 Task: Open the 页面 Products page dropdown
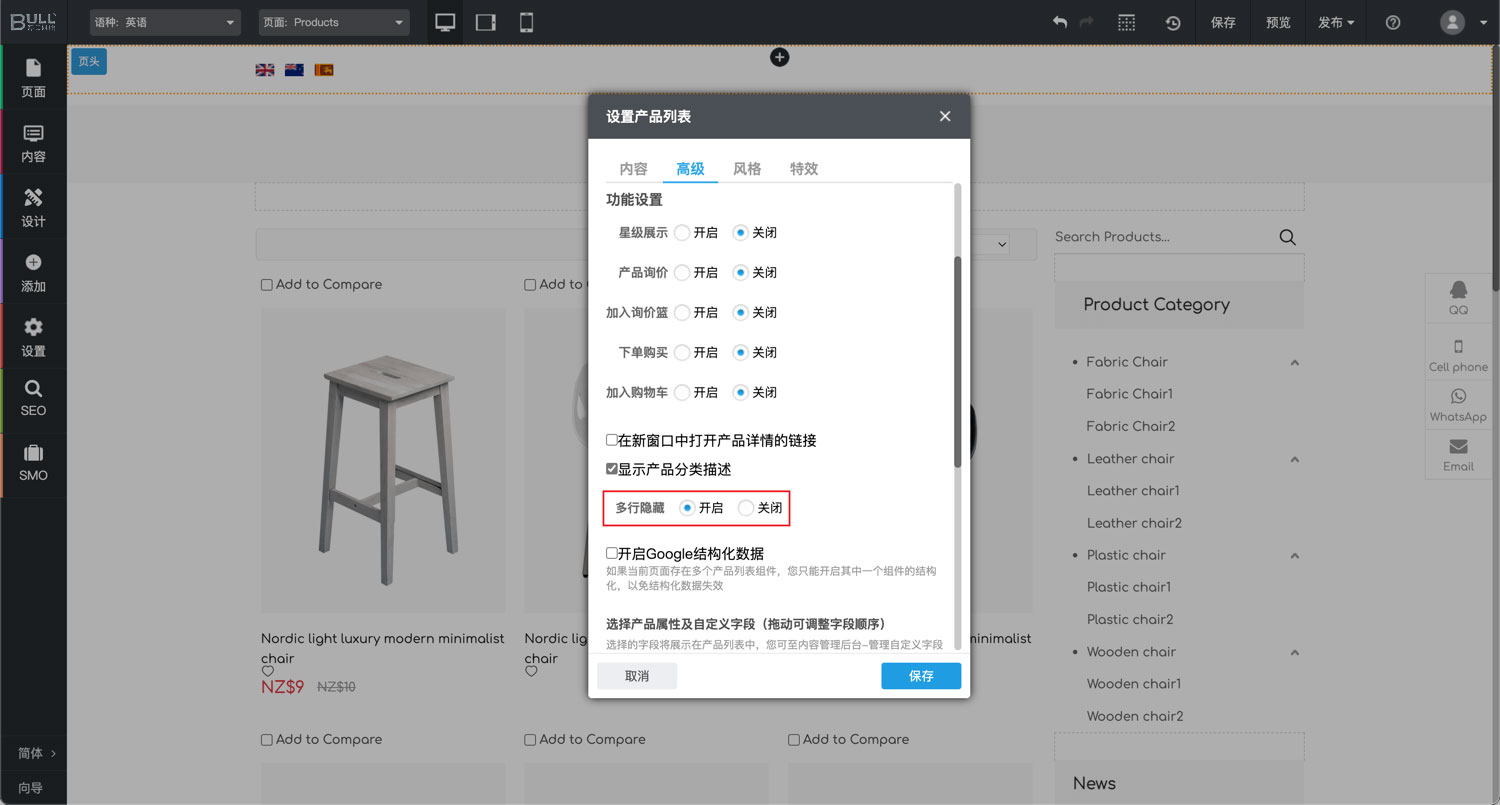click(x=333, y=22)
